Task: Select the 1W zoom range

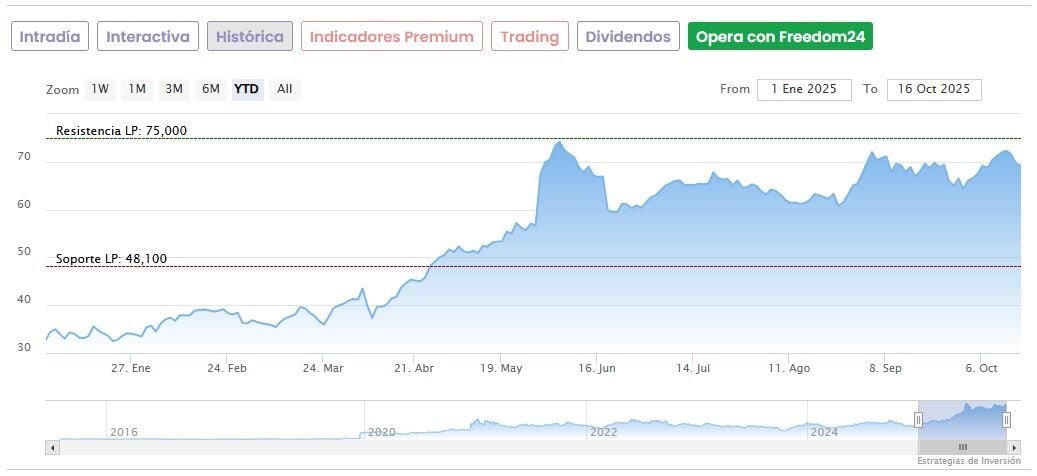Action: pos(100,89)
